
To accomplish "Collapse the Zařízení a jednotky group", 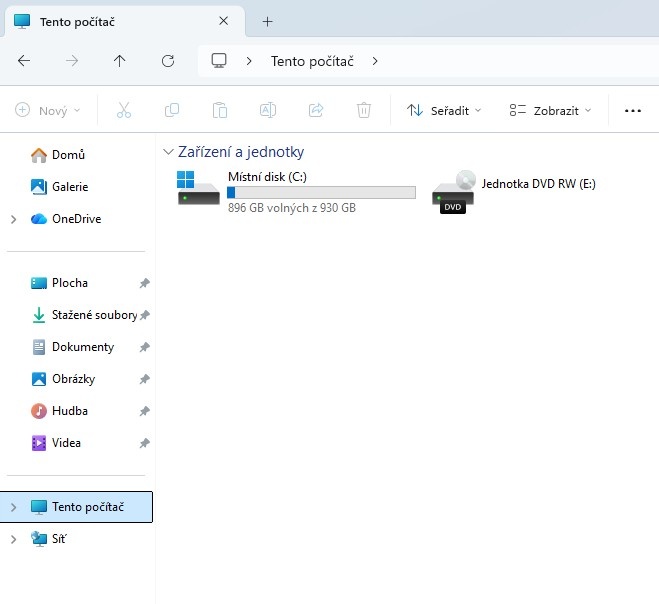I will (167, 153).
